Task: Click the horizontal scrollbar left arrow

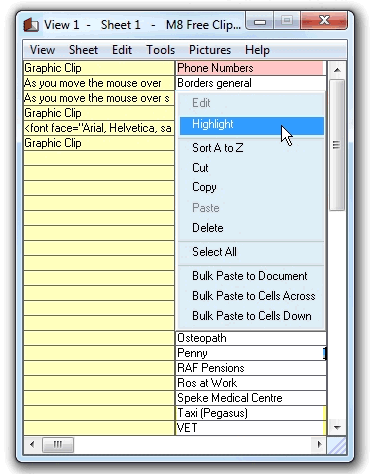Action: (32, 444)
